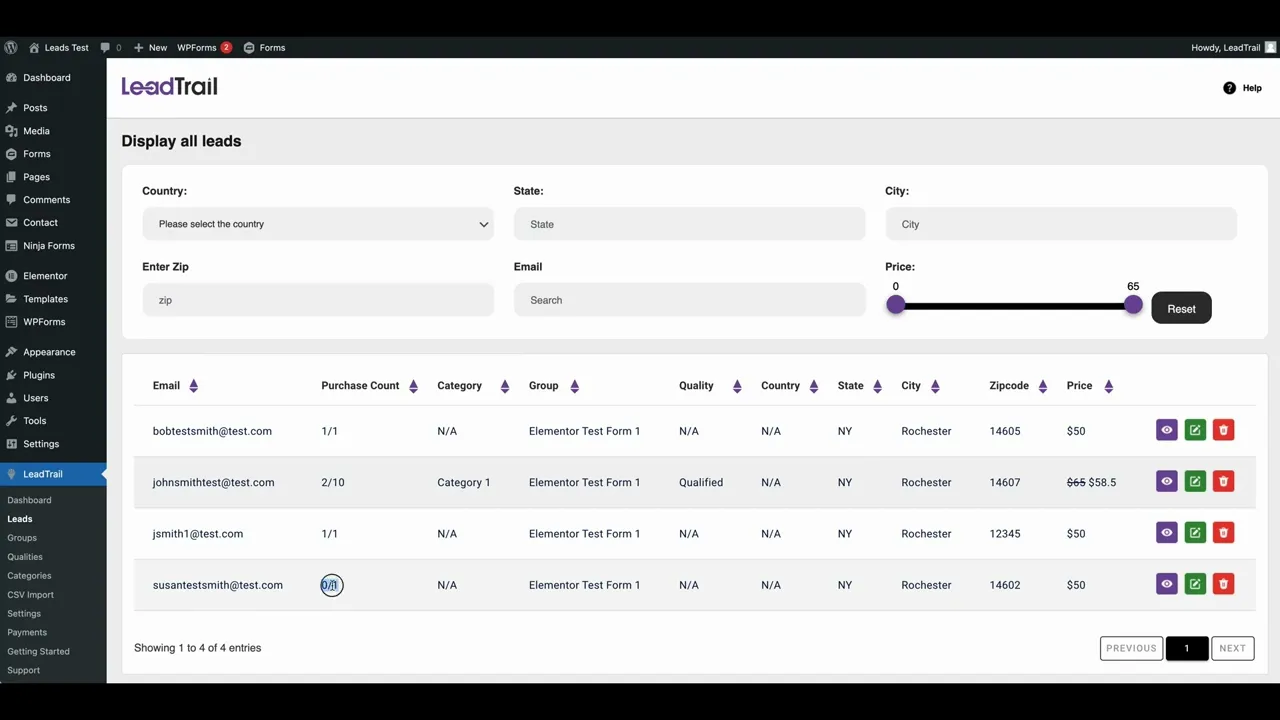Open LeadTrail Getting Started submenu
Screen dimensions: 1280x720
[x=38, y=651]
